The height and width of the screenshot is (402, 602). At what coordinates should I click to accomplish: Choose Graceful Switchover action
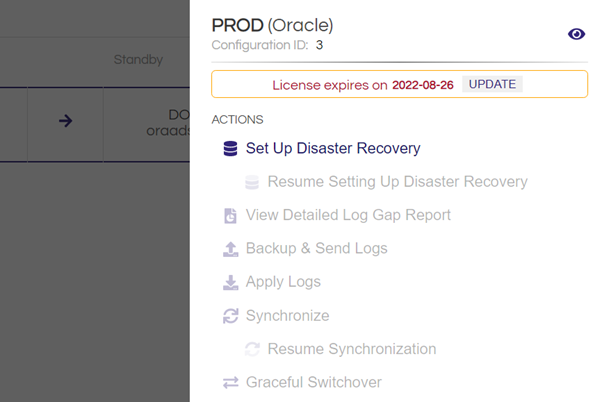tap(314, 382)
